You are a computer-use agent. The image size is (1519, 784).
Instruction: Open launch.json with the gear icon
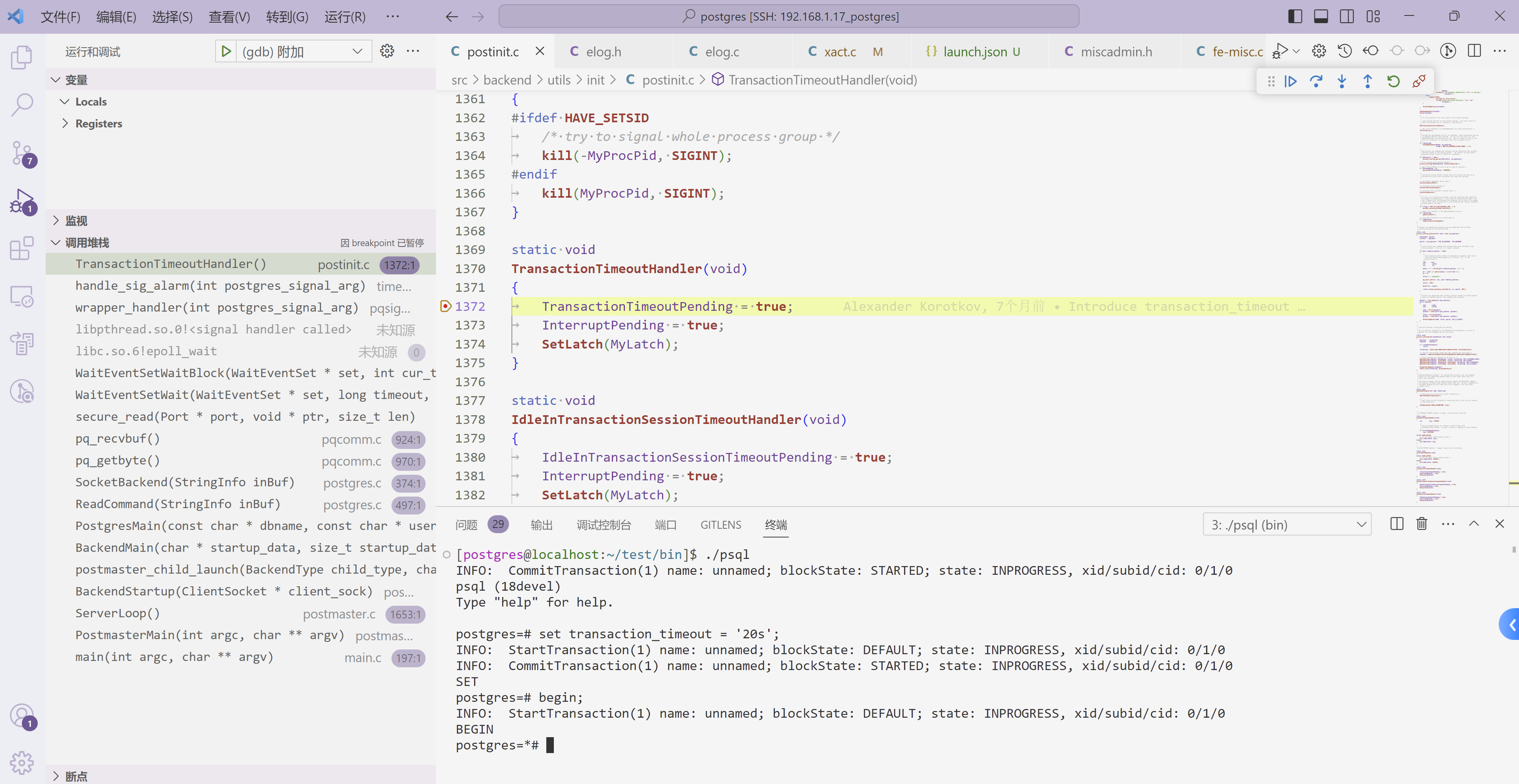click(387, 51)
